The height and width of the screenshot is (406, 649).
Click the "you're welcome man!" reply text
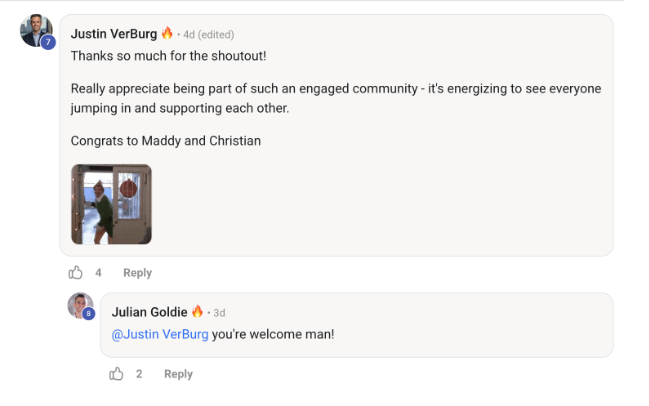273,334
